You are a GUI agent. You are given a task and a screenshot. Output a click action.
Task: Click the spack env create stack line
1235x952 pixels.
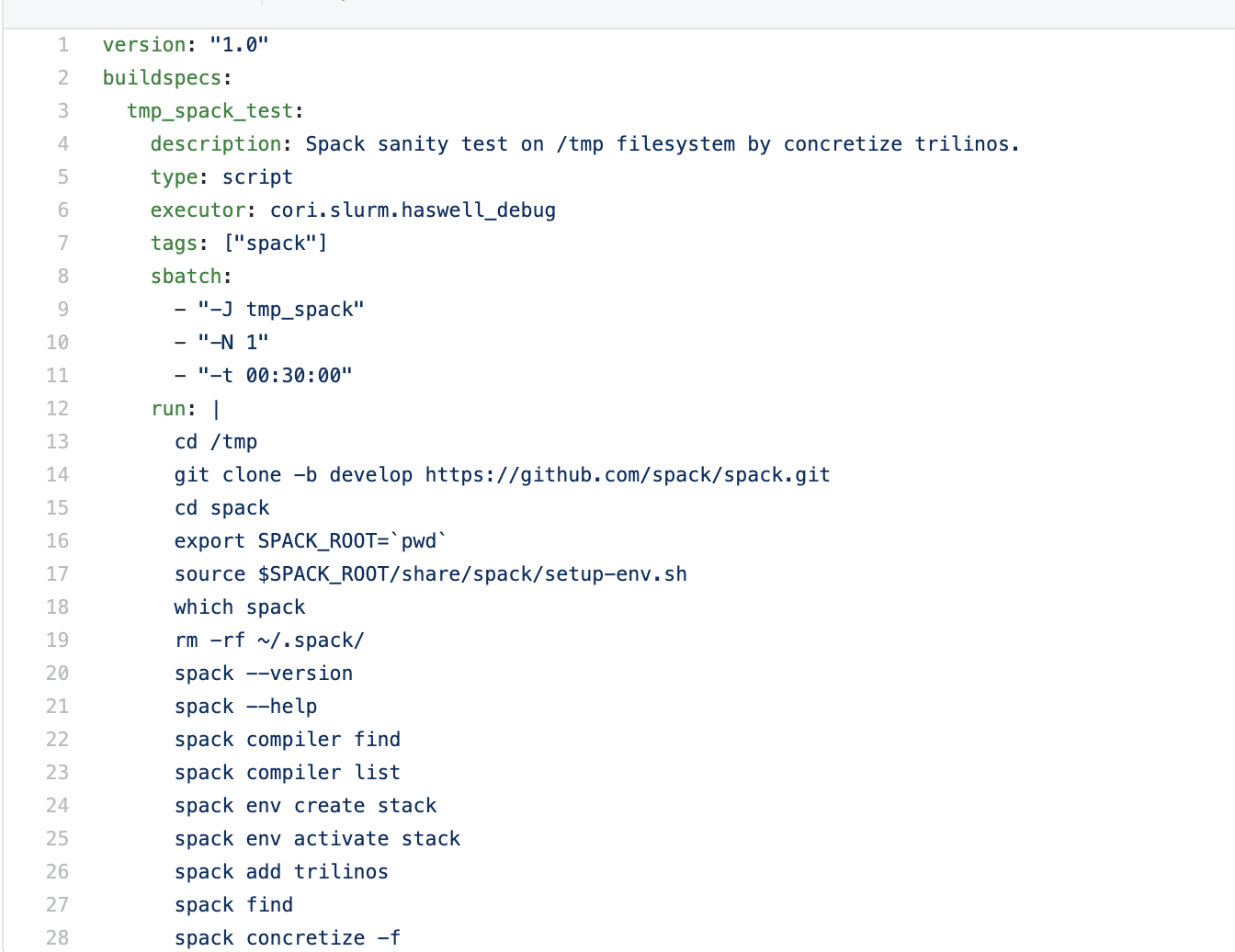click(x=306, y=805)
